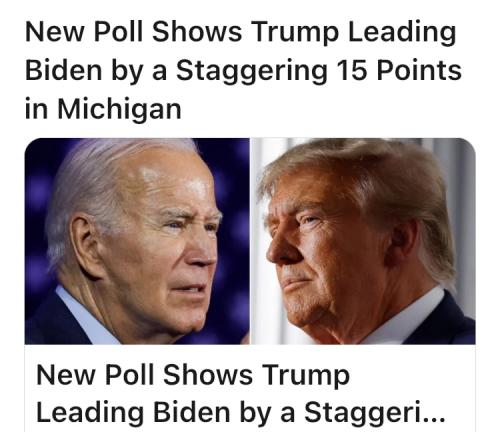
Task: Open the card title "New Poll Shows Trump"
Action: pos(193,376)
